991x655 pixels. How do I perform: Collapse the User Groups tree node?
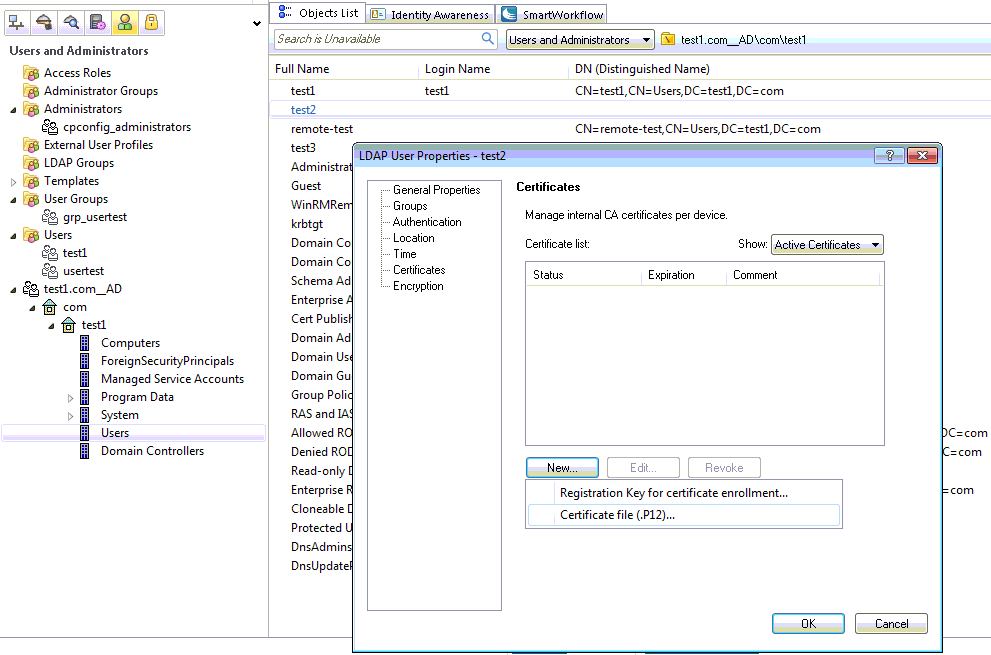[x=13, y=200]
